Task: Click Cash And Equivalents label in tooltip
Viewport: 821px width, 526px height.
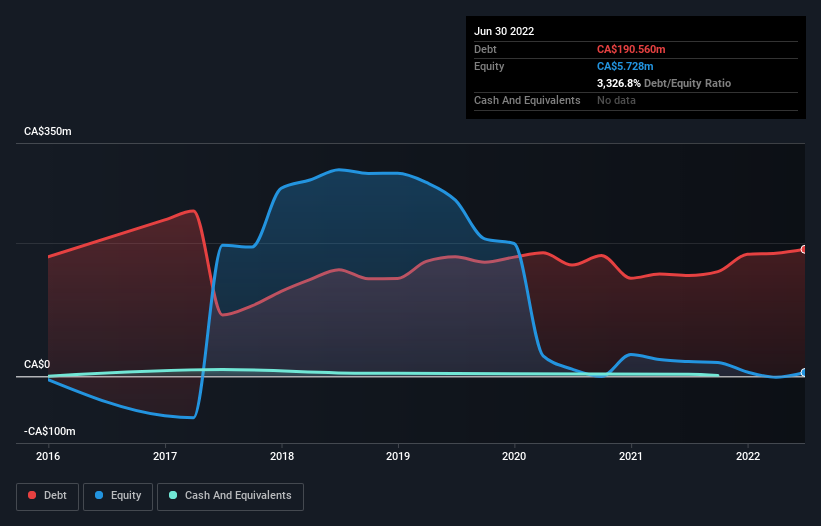Action: (527, 100)
